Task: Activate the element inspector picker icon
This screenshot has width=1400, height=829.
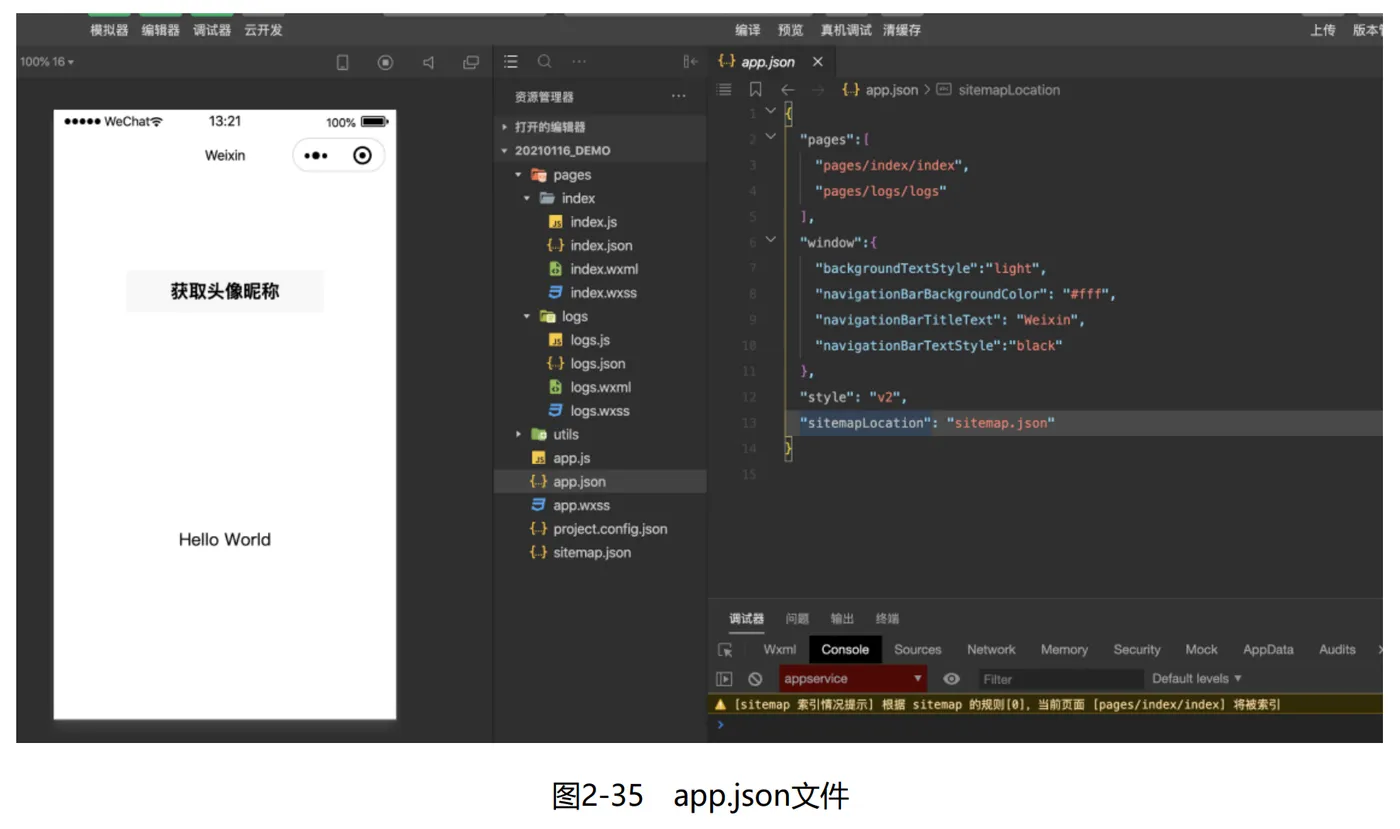Action: click(x=725, y=650)
